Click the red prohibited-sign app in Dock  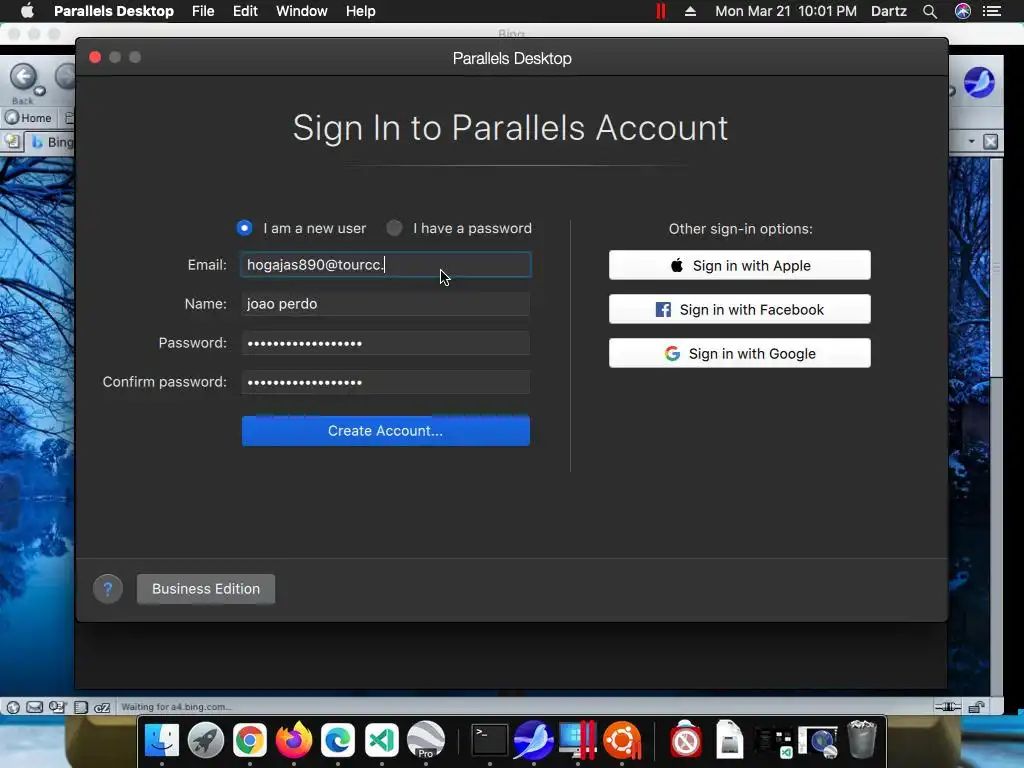pyautogui.click(x=686, y=740)
